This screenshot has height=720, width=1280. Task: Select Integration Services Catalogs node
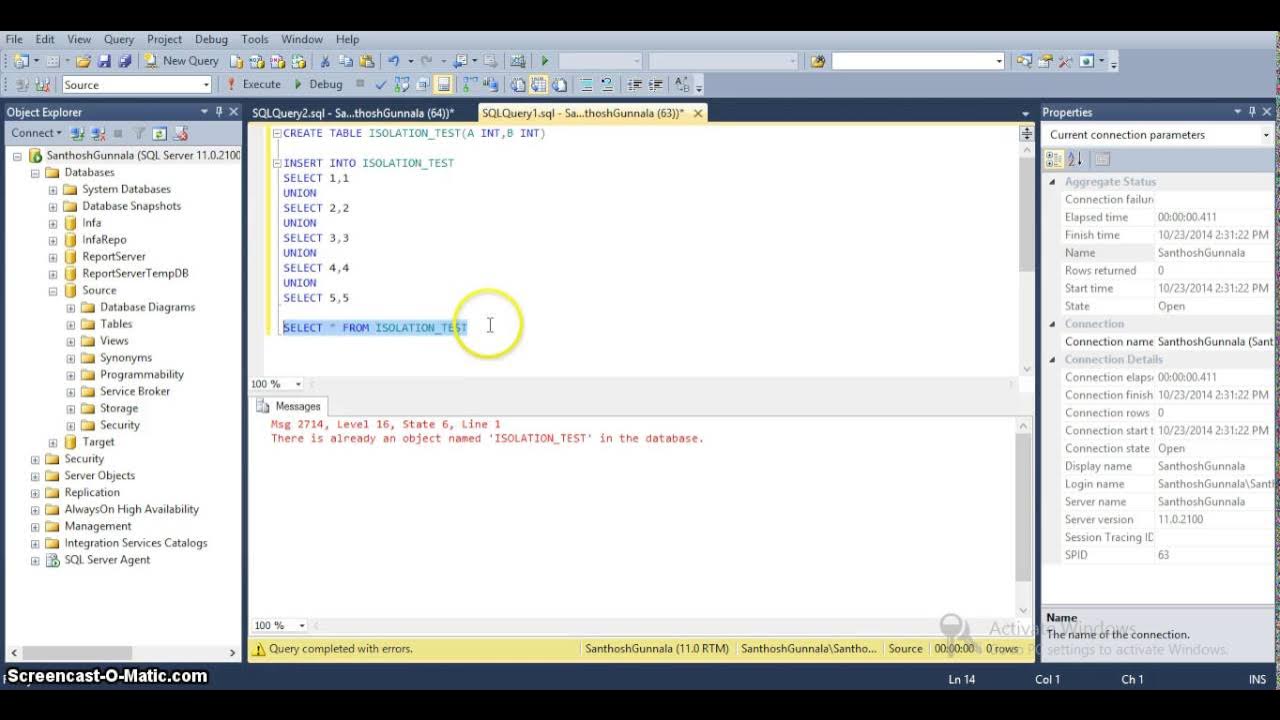136,543
